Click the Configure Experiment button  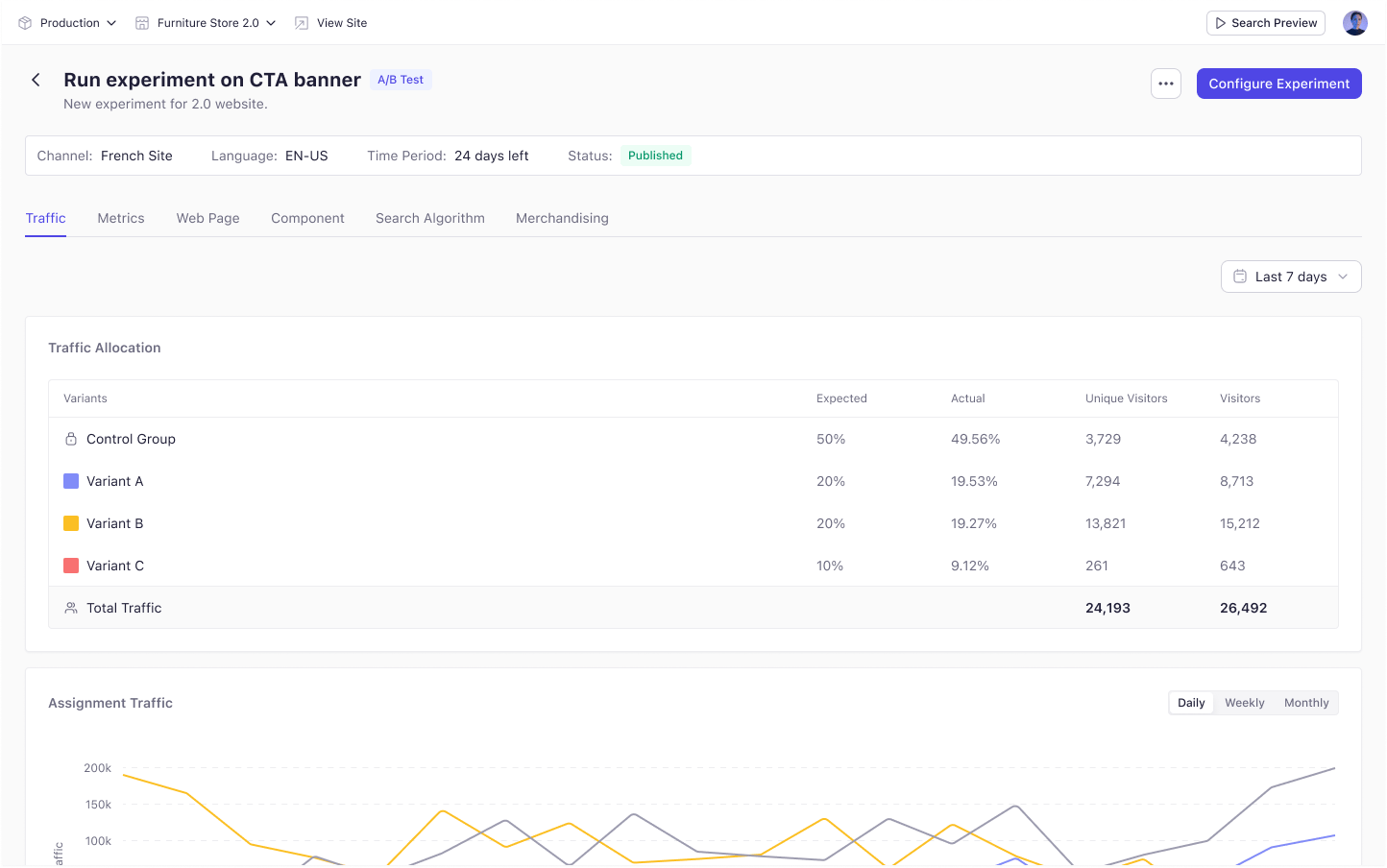point(1278,84)
